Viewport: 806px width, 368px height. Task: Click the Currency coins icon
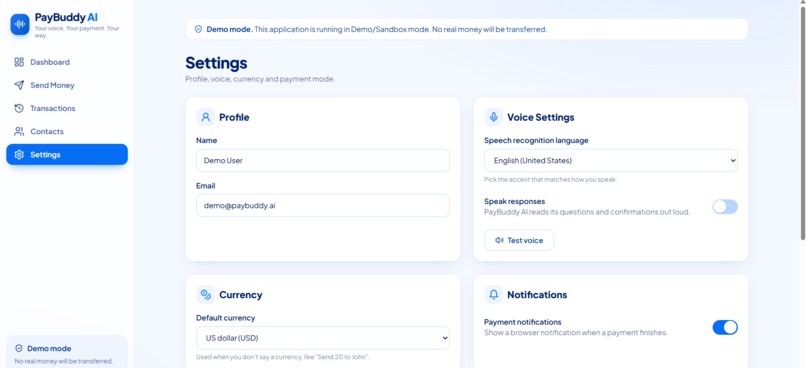click(x=206, y=295)
